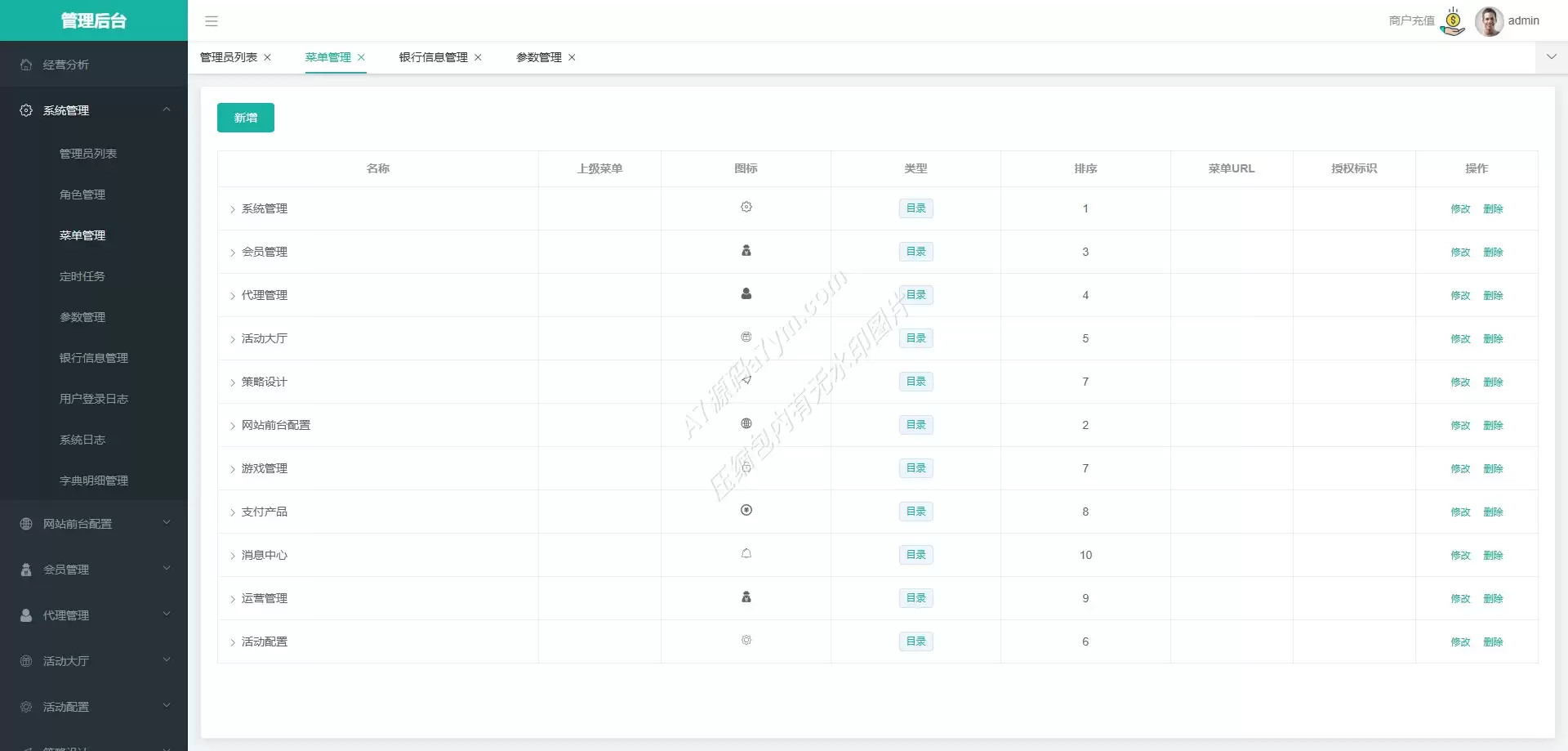The height and width of the screenshot is (751, 1568).
Task: Switch to the 银行信息管理 tab
Action: pyautogui.click(x=433, y=57)
